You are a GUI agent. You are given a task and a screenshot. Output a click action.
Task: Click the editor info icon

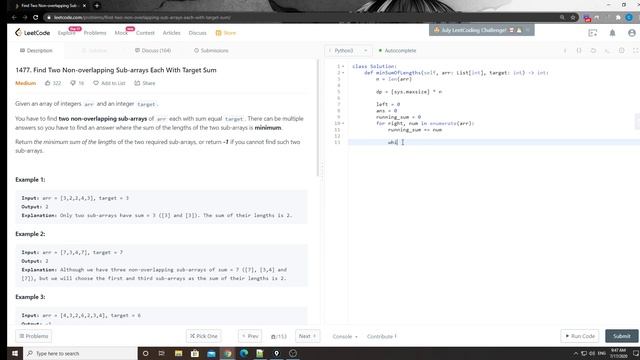click(x=565, y=51)
